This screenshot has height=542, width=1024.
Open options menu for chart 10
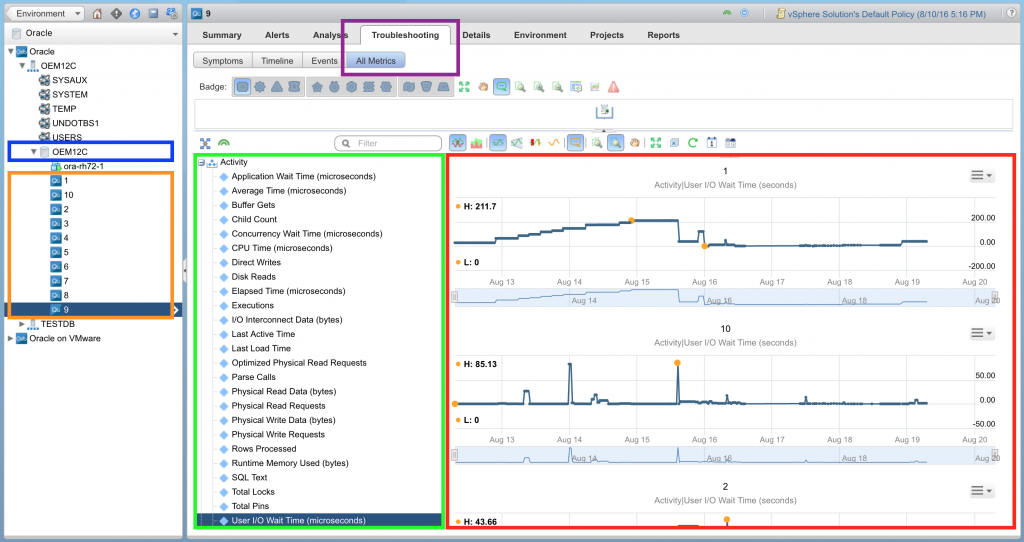coord(981,333)
